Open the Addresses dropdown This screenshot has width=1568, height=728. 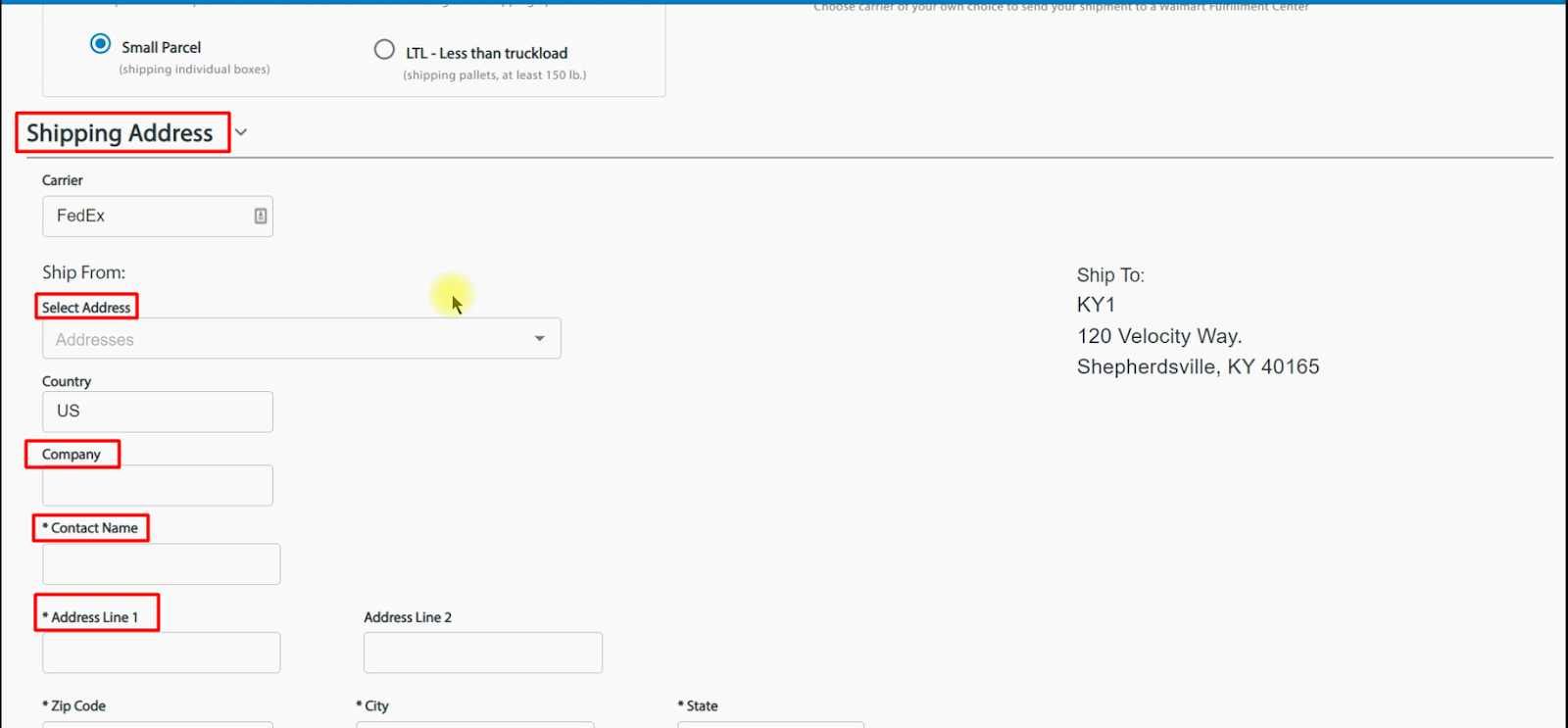click(301, 338)
